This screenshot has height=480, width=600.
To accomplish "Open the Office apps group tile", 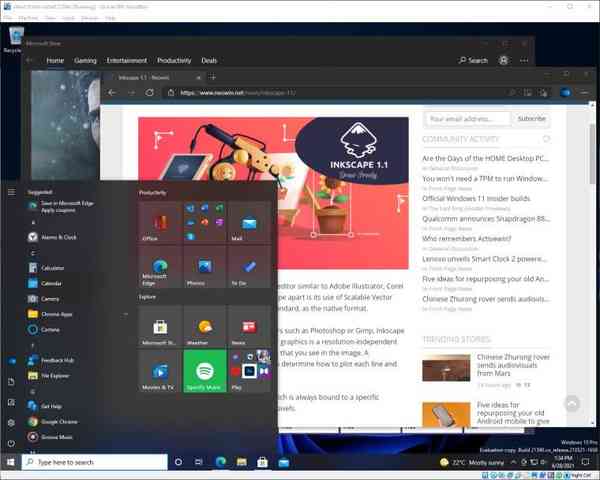I will (x=205, y=222).
